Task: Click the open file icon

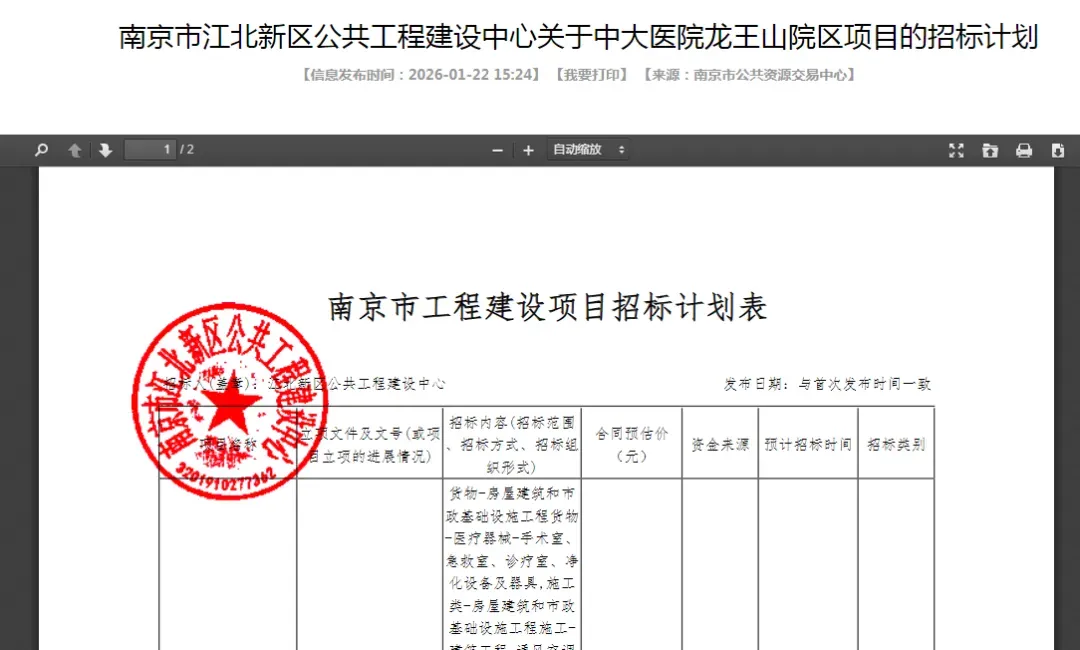Action: pos(990,150)
